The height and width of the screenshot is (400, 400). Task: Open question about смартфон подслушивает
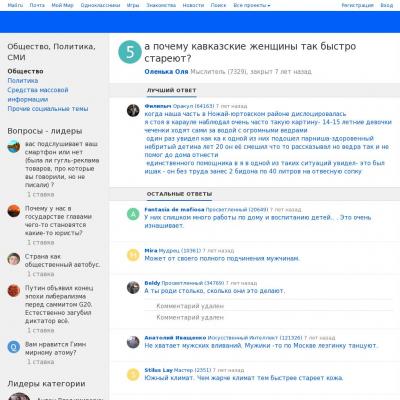(x=62, y=164)
